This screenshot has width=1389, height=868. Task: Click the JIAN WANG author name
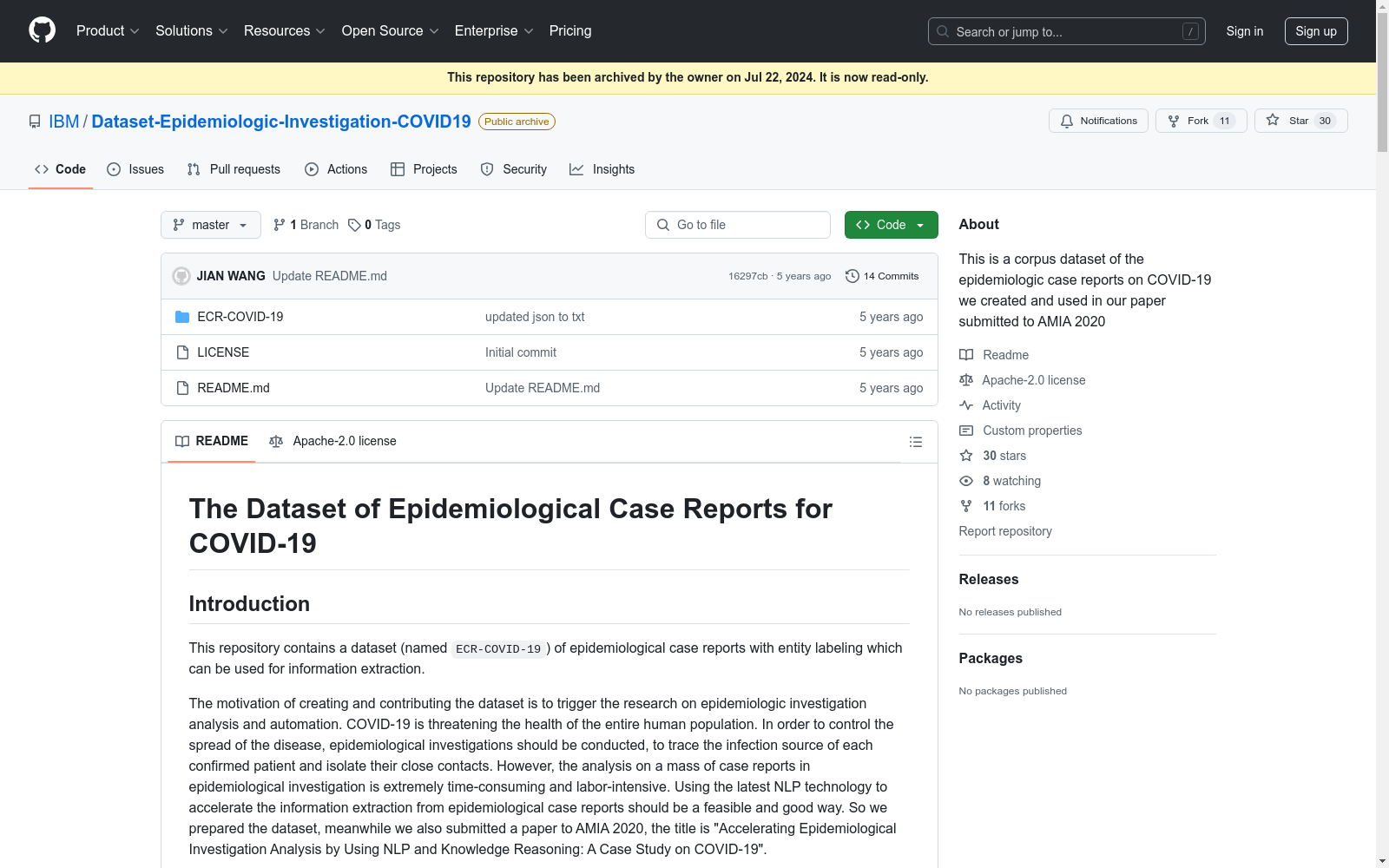click(x=231, y=276)
